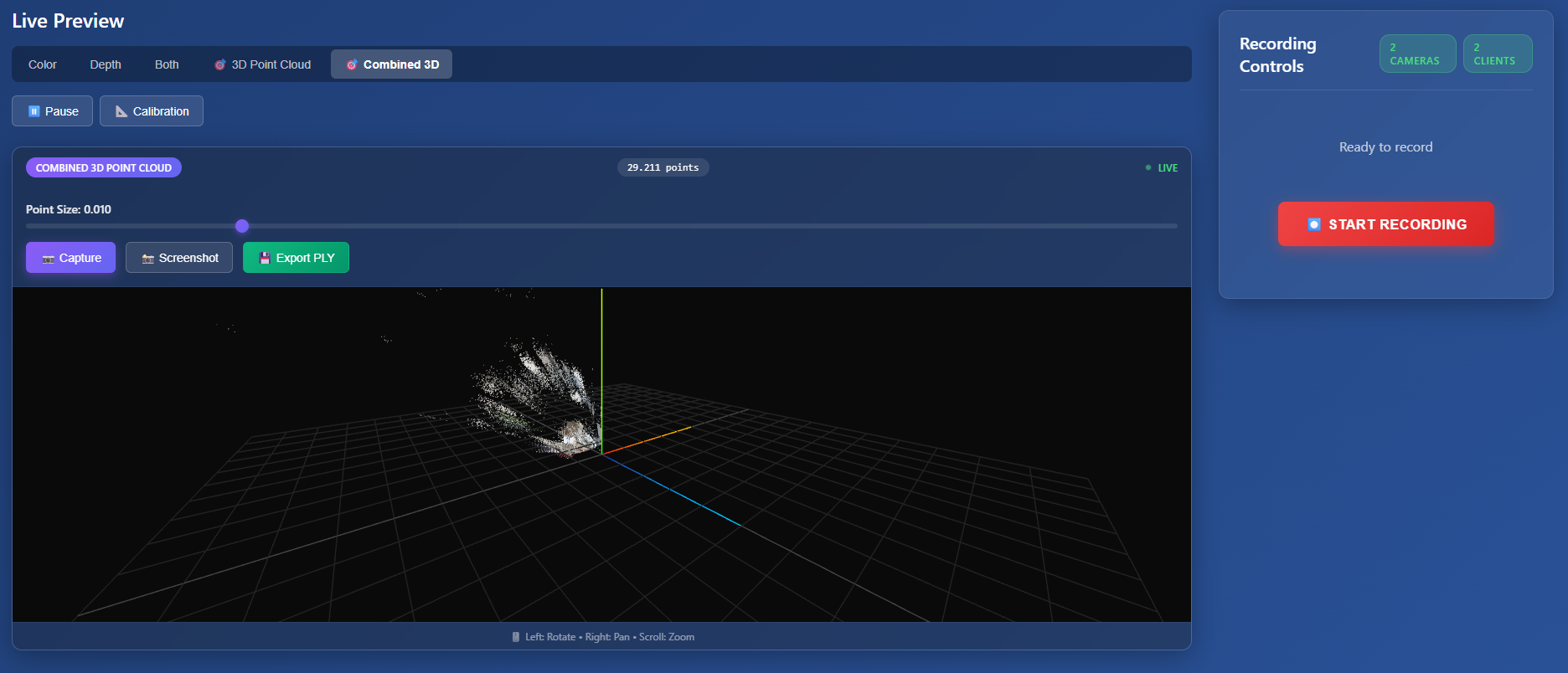Image resolution: width=1568 pixels, height=673 pixels.
Task: Click the target icon on 3D Point Cloud
Action: pyautogui.click(x=220, y=64)
